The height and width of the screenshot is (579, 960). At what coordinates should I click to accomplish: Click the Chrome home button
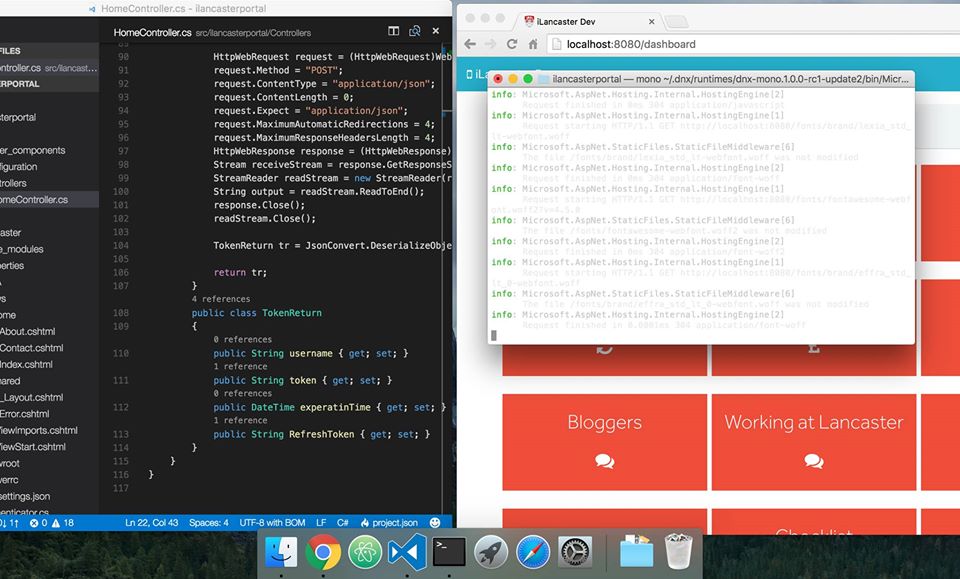(x=533, y=44)
